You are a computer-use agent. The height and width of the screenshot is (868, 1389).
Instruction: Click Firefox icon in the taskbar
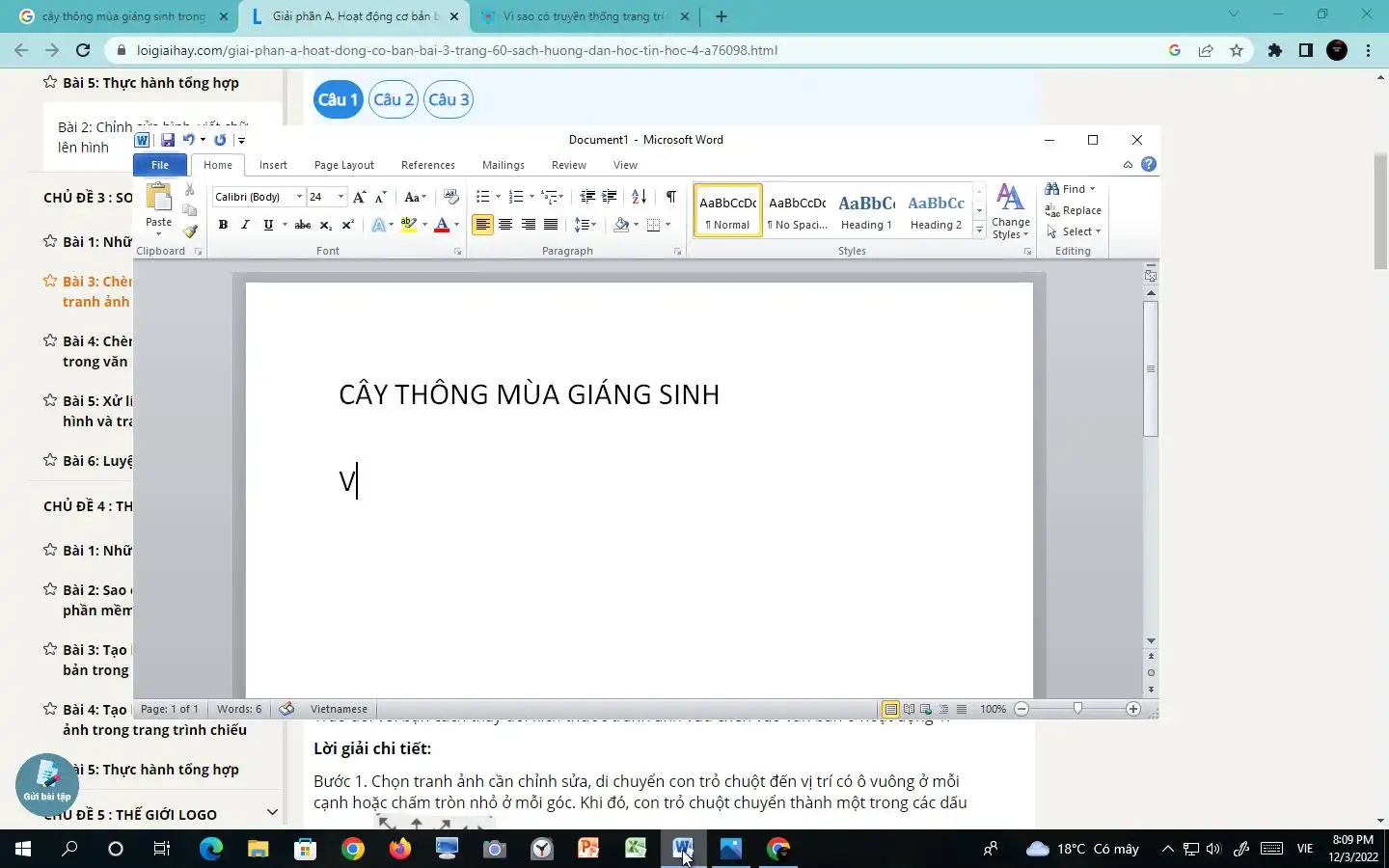pyautogui.click(x=399, y=849)
